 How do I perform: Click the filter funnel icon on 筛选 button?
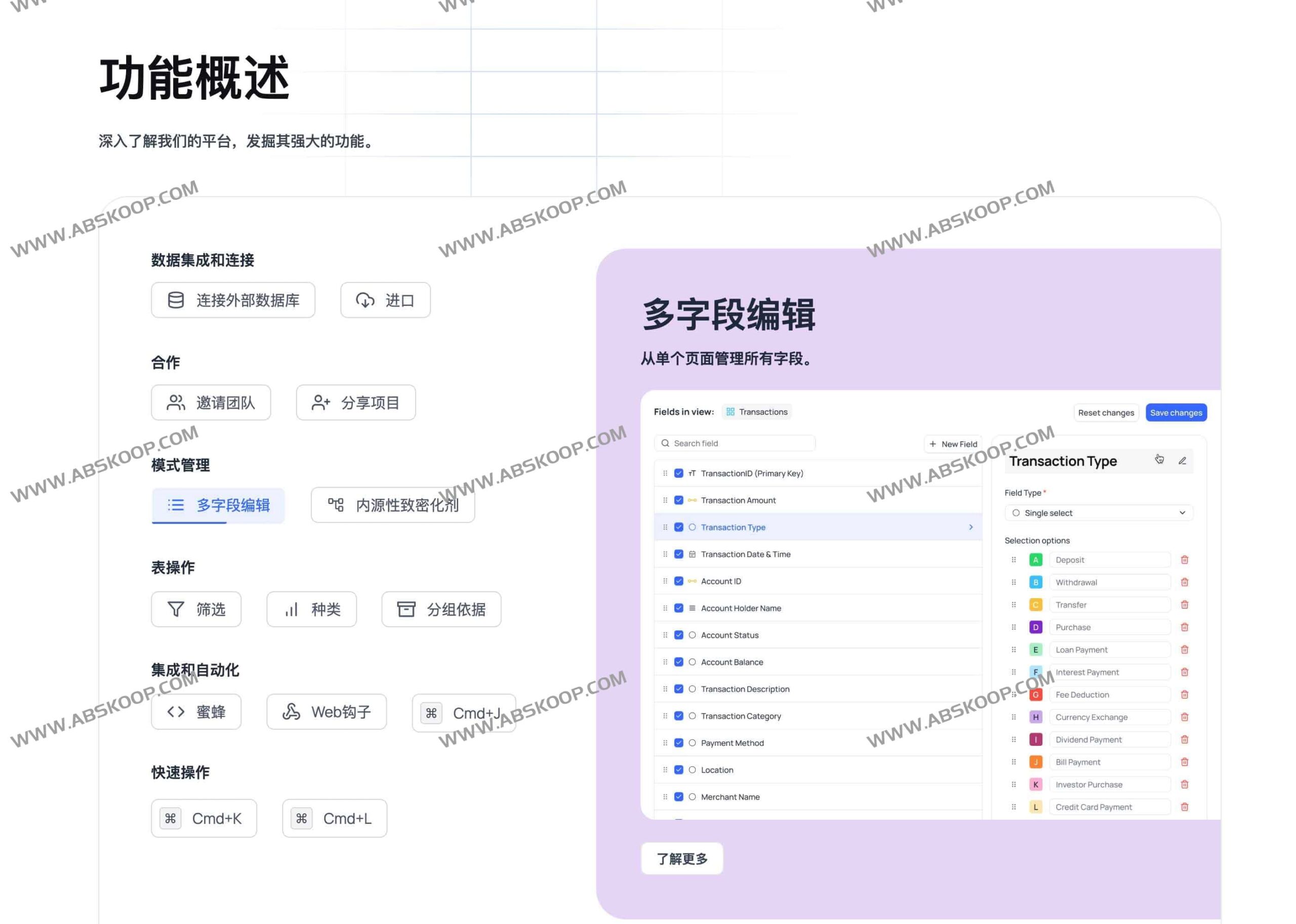[x=177, y=609]
